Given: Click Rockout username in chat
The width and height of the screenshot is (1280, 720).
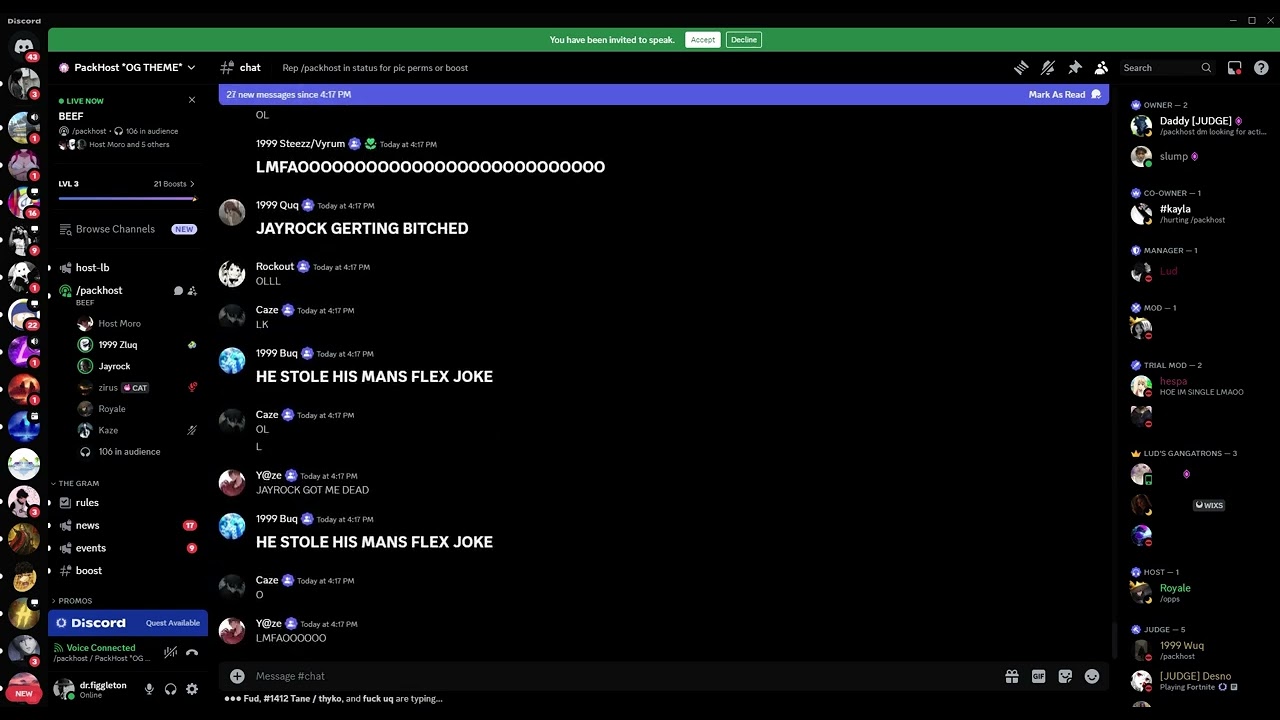Looking at the screenshot, I should (275, 267).
